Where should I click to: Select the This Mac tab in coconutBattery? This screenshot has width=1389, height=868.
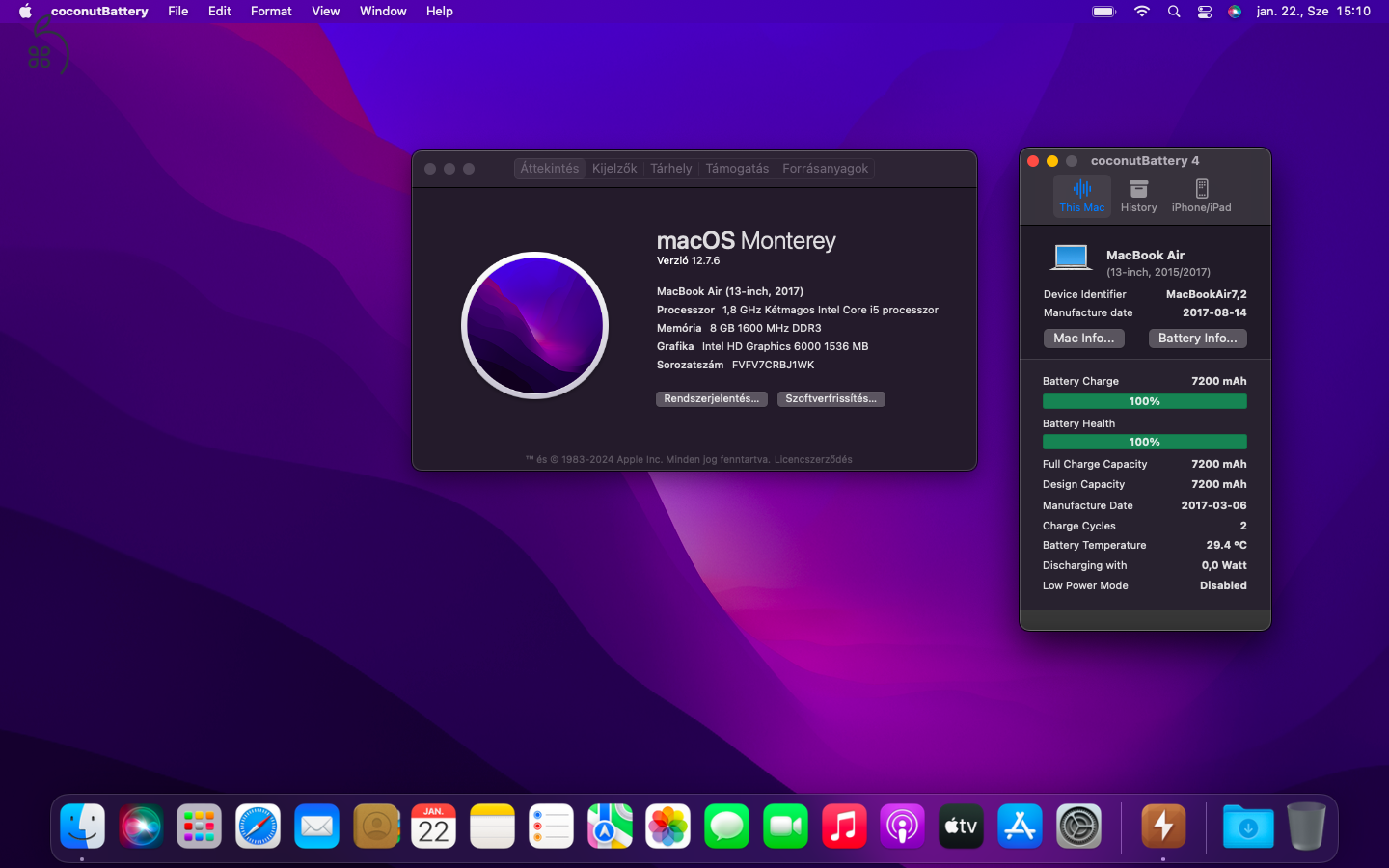(x=1082, y=196)
